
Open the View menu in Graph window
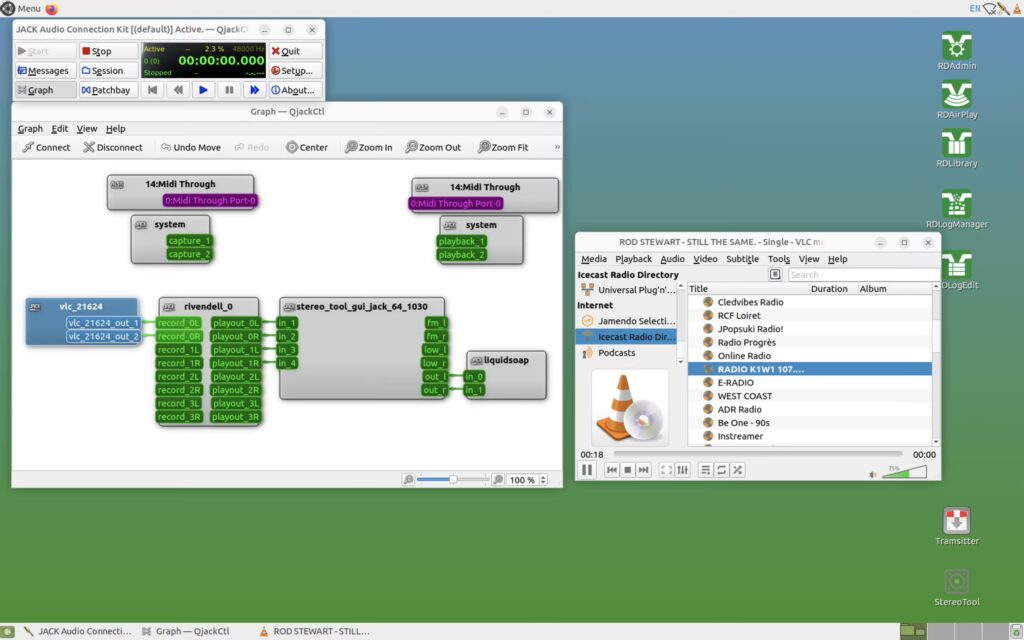pyautogui.click(x=86, y=129)
